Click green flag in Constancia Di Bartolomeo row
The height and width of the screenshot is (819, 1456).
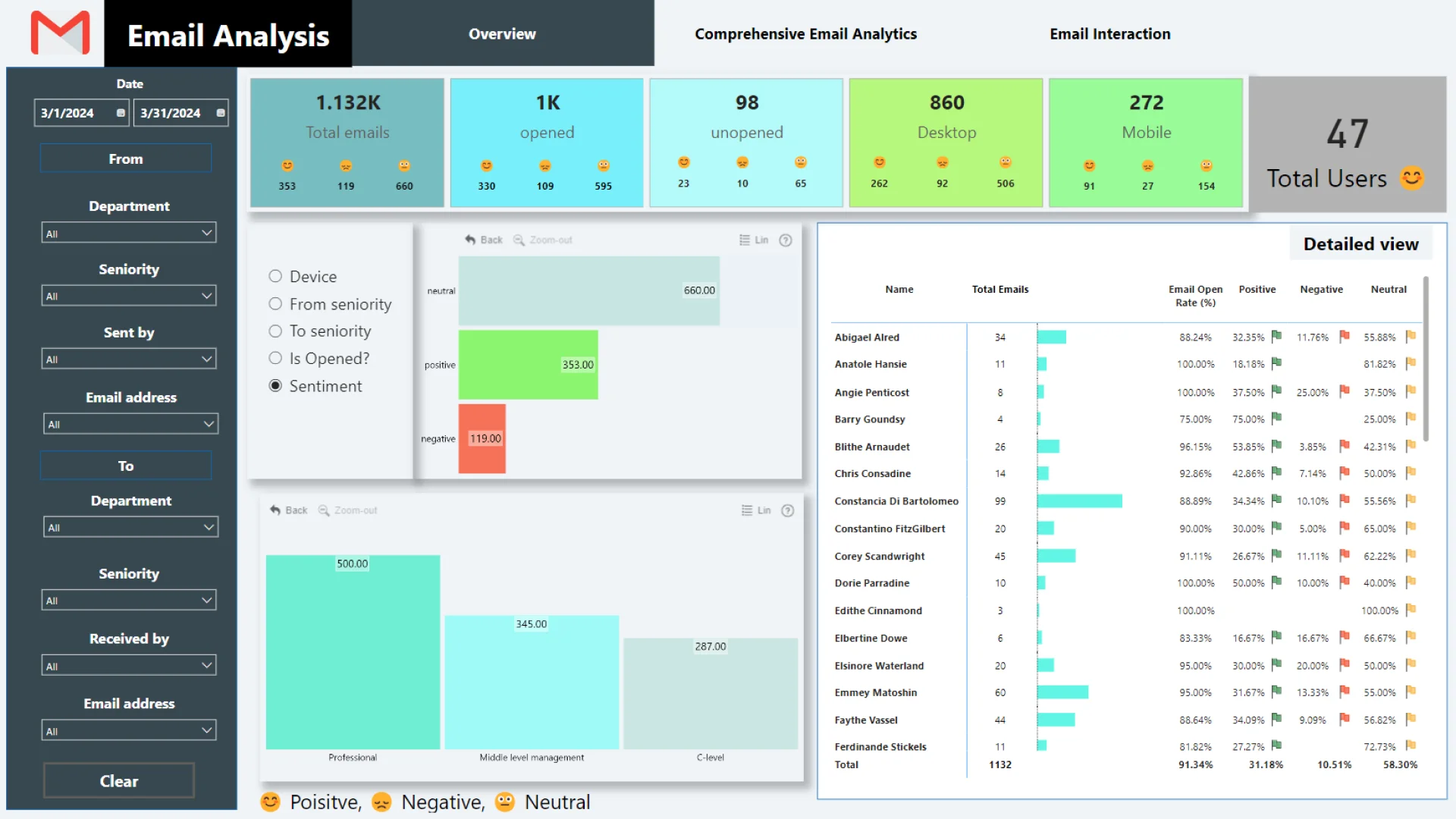(1276, 500)
